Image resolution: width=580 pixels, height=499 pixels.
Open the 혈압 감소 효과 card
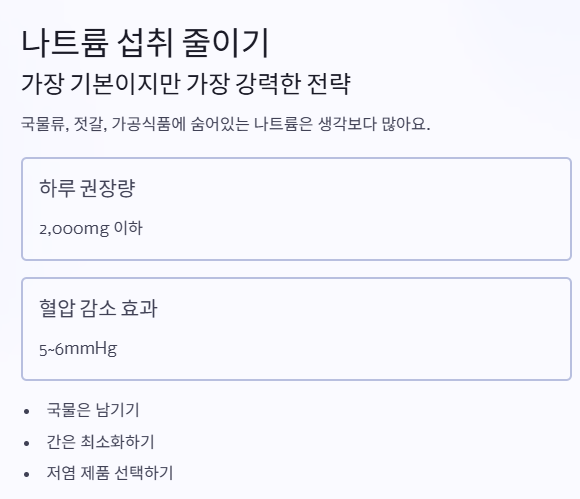pyautogui.click(x=297, y=329)
